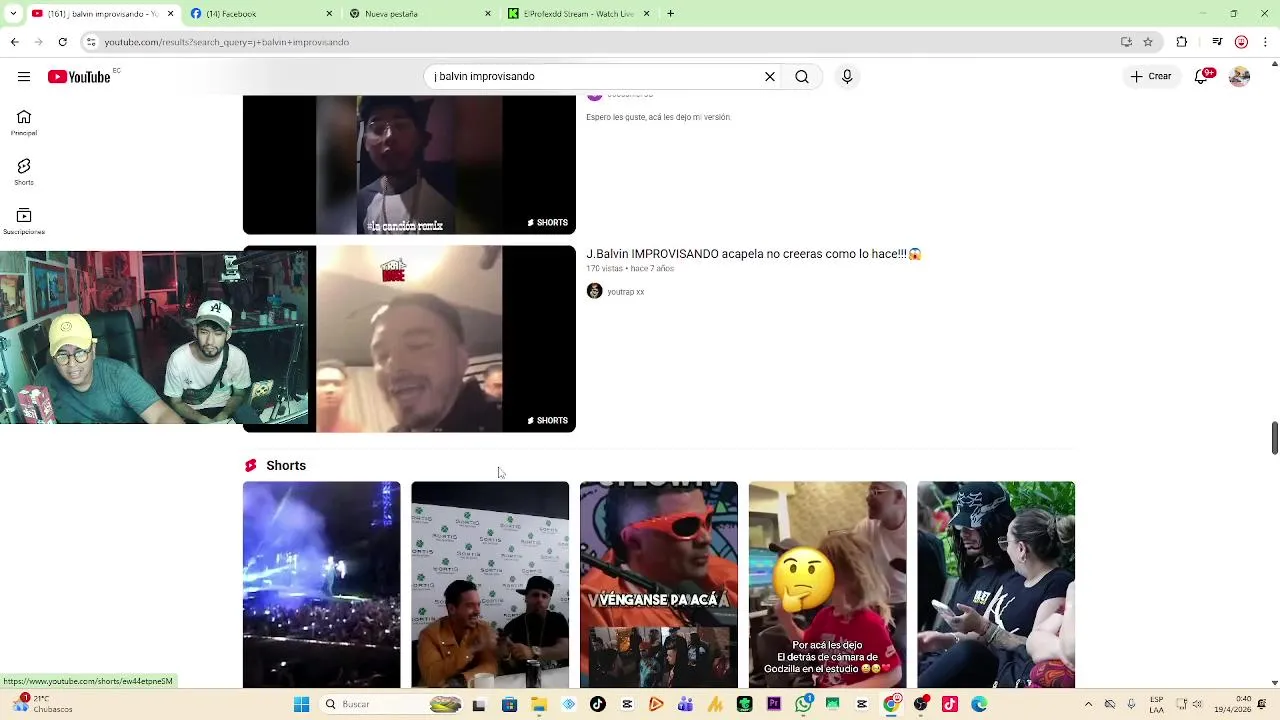
Task: Play the J.Balvin IMPROVISANDO video thumbnail
Action: 409,339
